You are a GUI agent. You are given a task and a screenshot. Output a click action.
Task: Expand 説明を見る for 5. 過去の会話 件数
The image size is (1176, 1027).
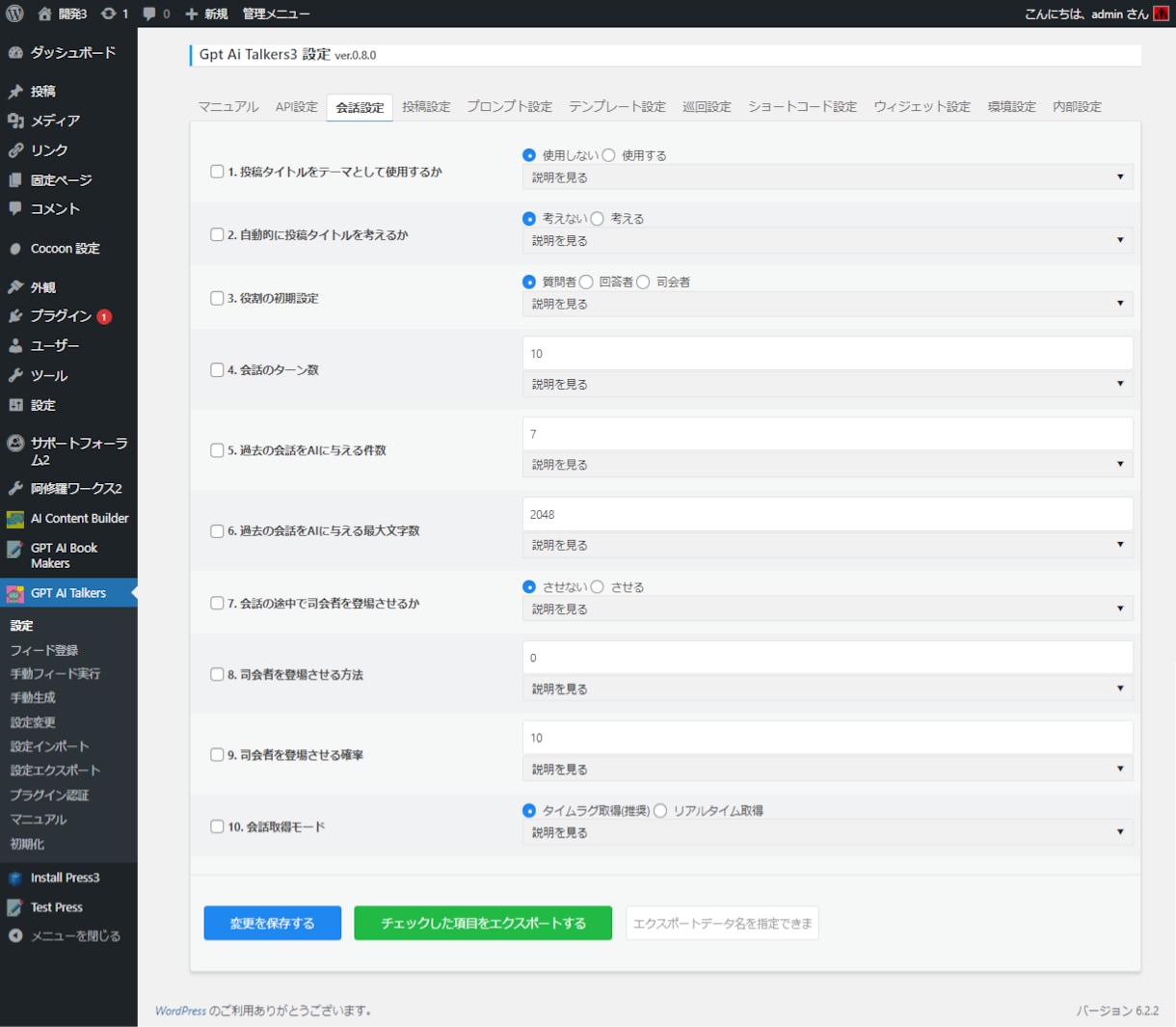point(827,465)
